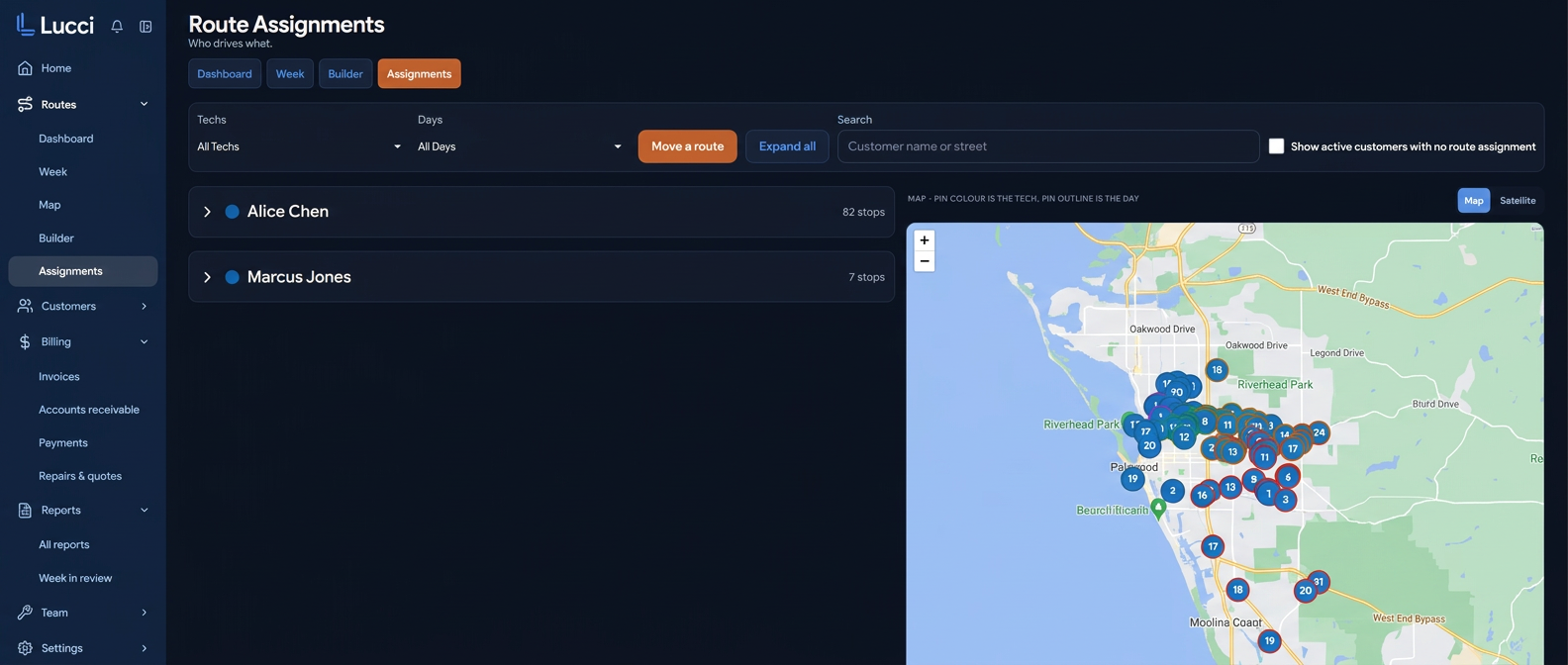
Task: Click the Settings gear icon
Action: pyautogui.click(x=25, y=648)
